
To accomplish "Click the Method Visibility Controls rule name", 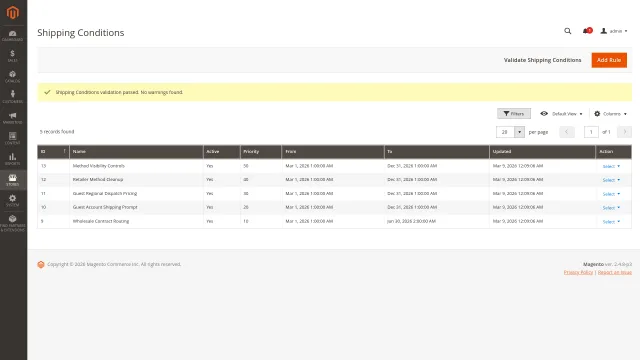I will click(x=98, y=166).
